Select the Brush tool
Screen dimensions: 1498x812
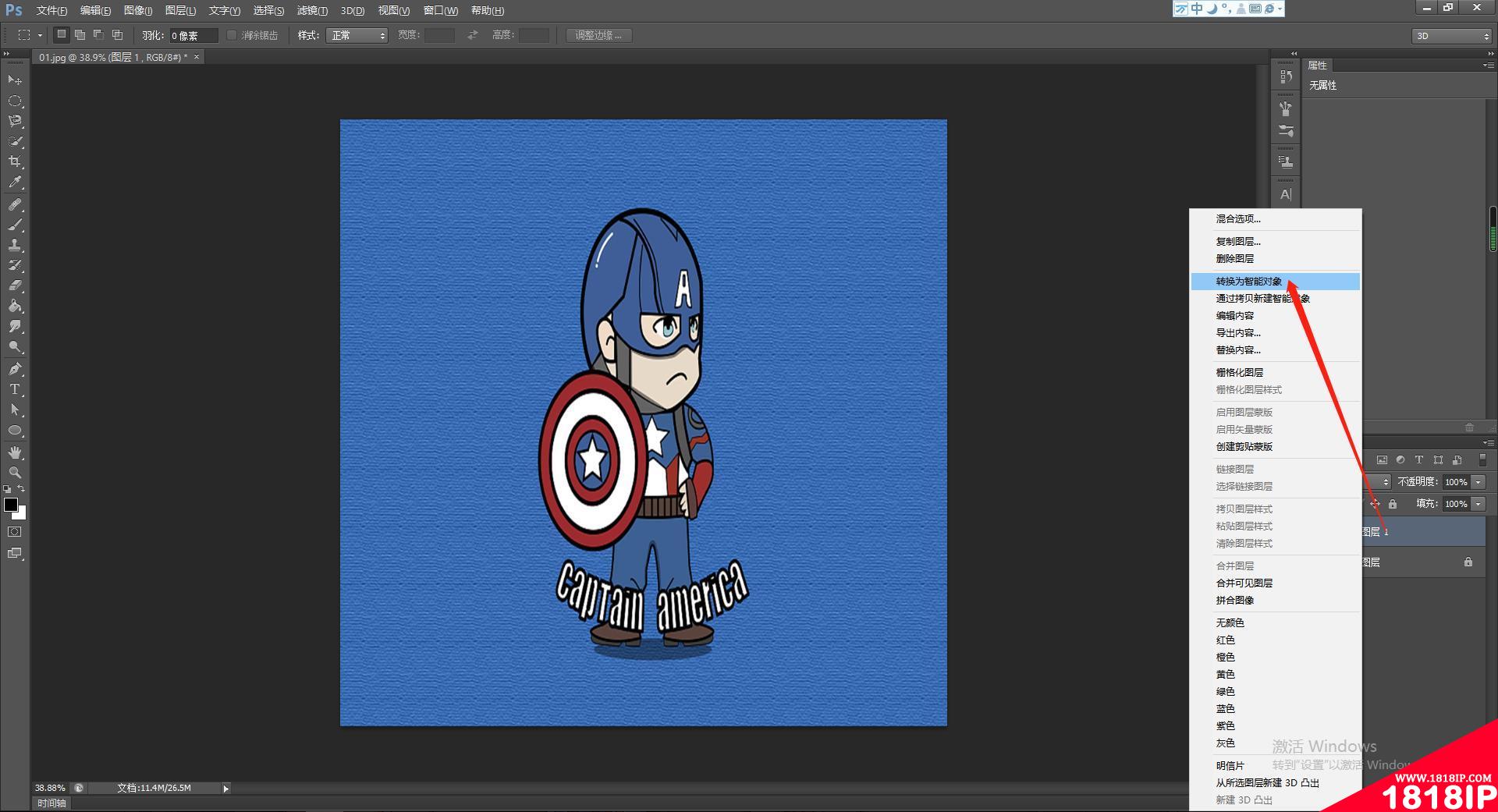(15, 225)
